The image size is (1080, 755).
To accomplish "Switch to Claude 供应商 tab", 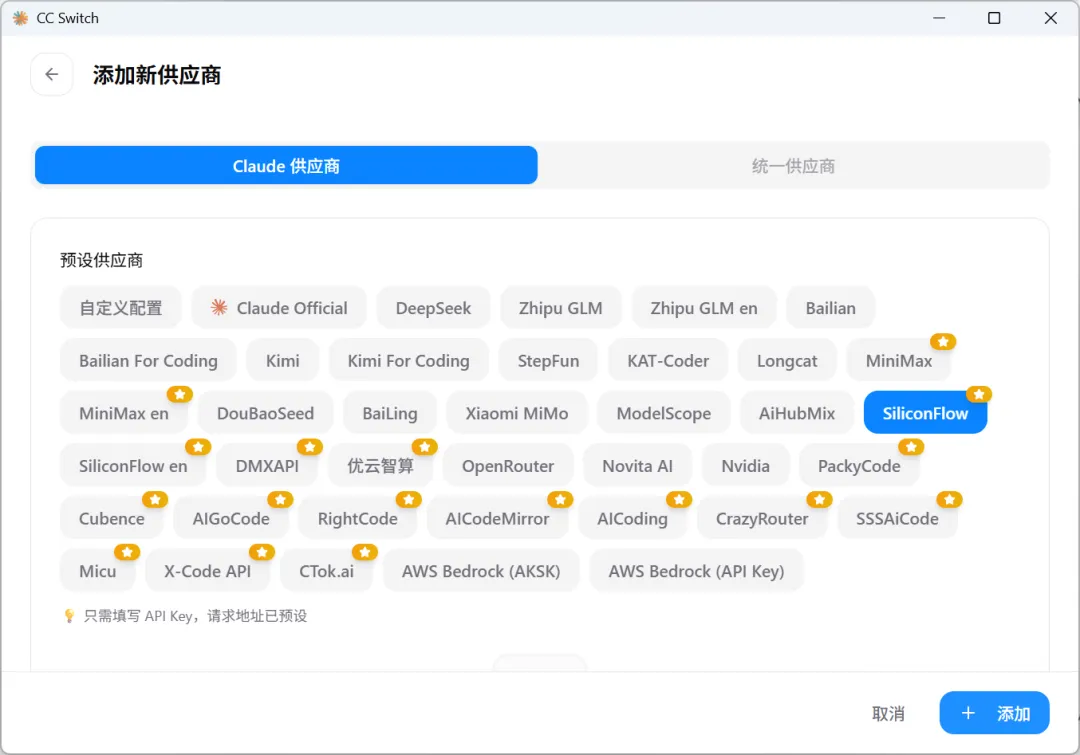I will (x=286, y=165).
